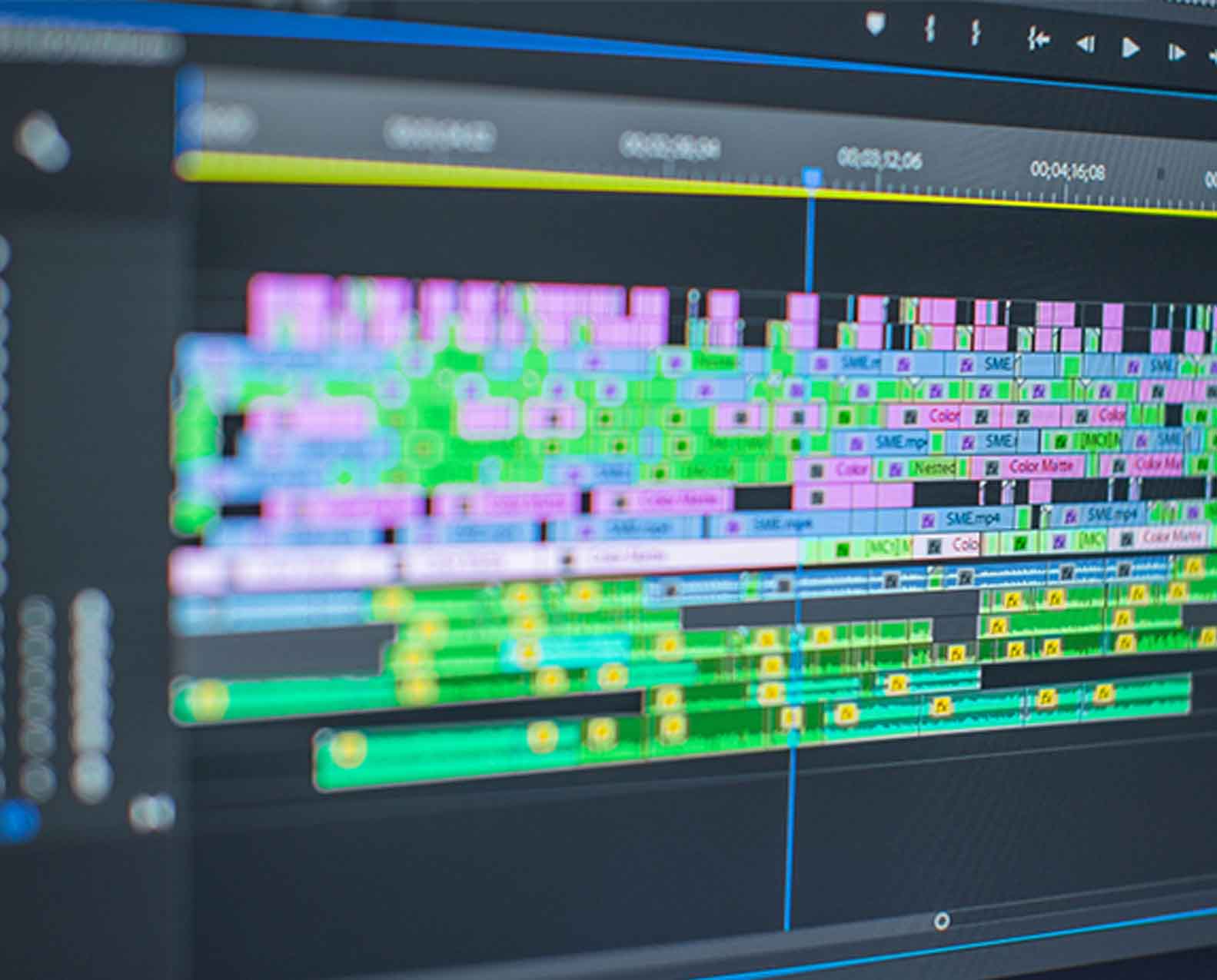Select the pink Color Matte clip
The image size is (1217, 980).
pyautogui.click(x=1040, y=467)
